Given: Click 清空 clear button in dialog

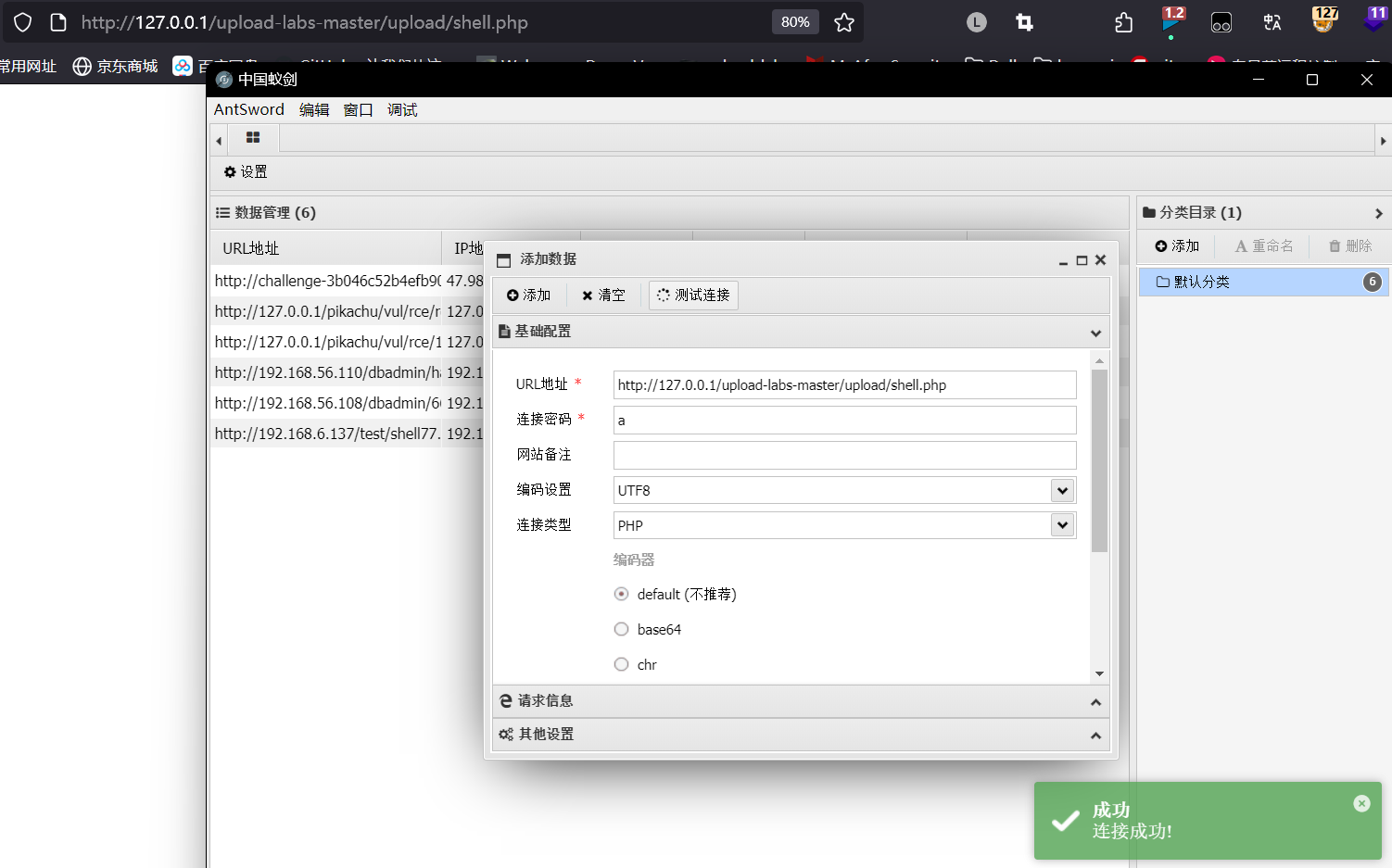Looking at the screenshot, I should click(603, 296).
